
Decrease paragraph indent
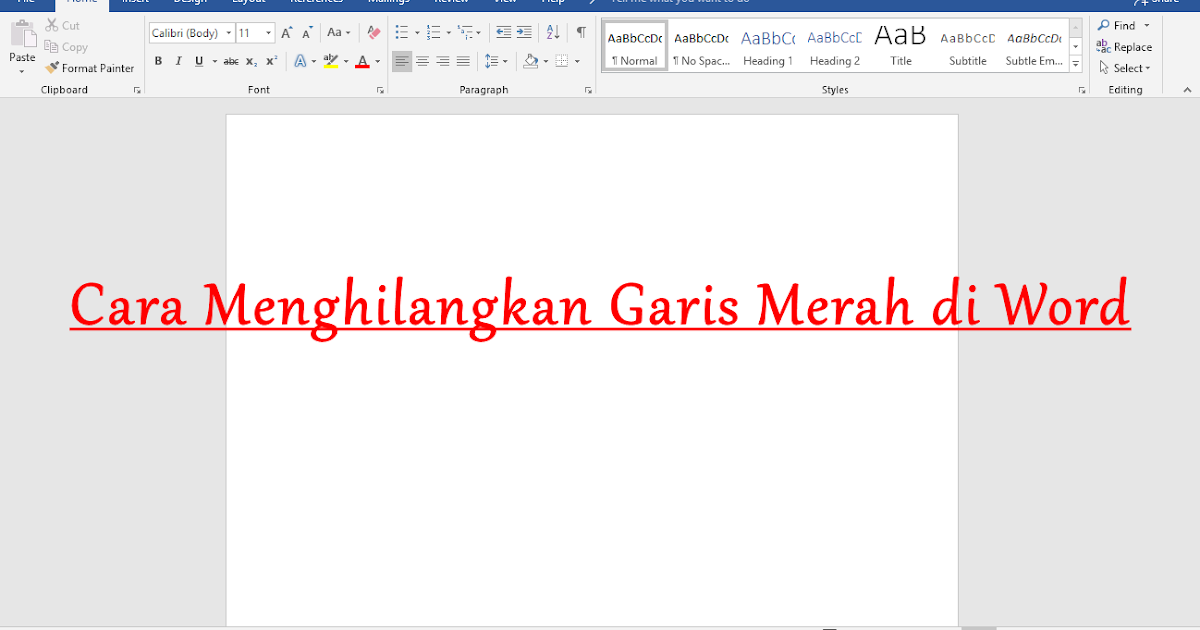(x=503, y=33)
